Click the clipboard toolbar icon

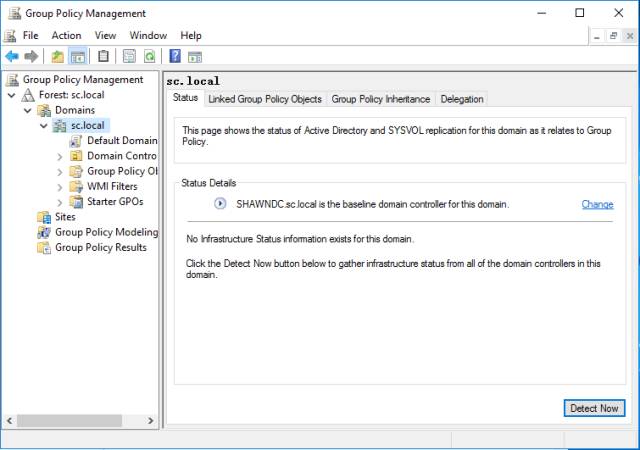click(103, 56)
